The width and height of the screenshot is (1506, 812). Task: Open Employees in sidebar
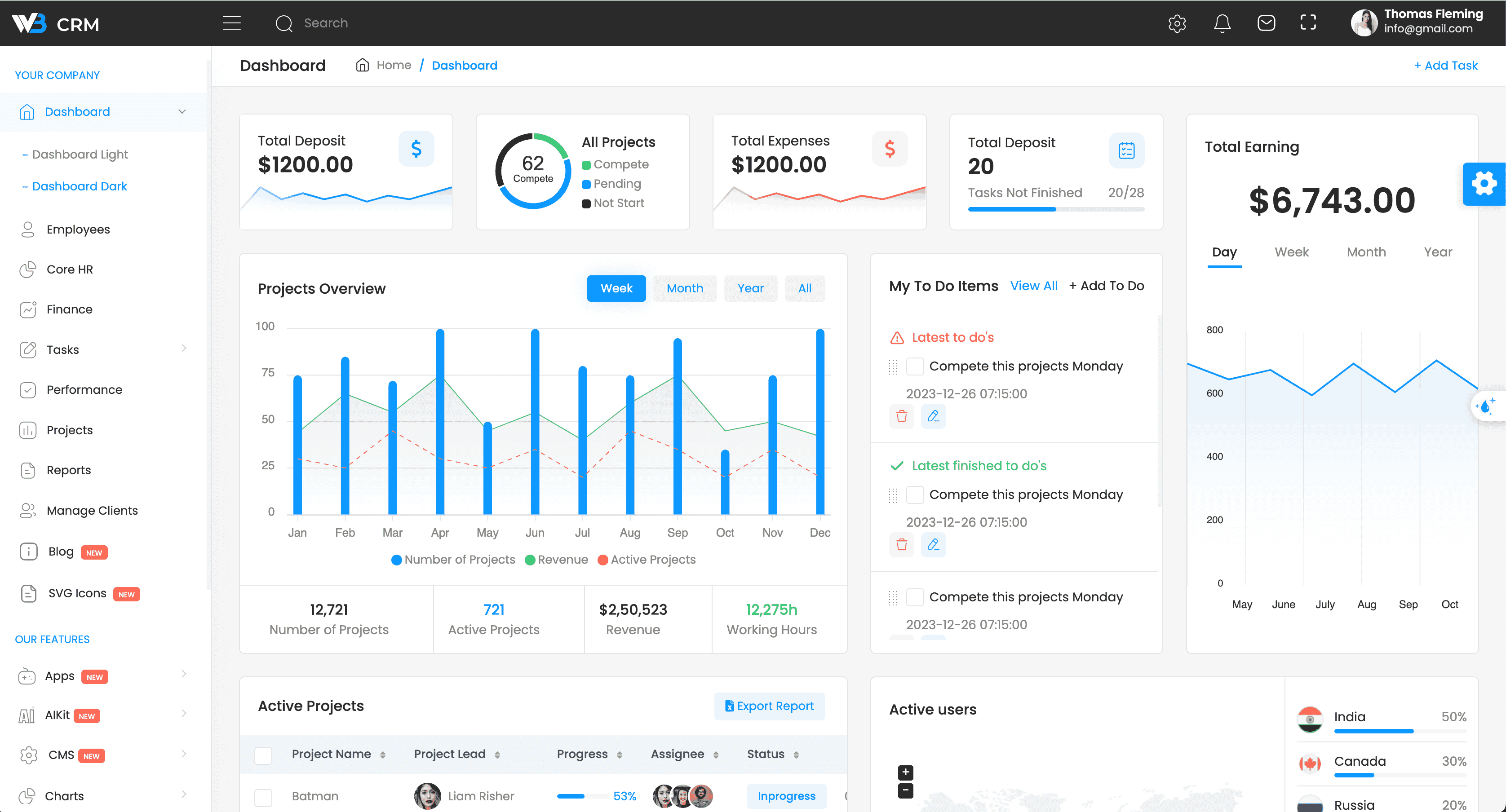[x=78, y=229]
